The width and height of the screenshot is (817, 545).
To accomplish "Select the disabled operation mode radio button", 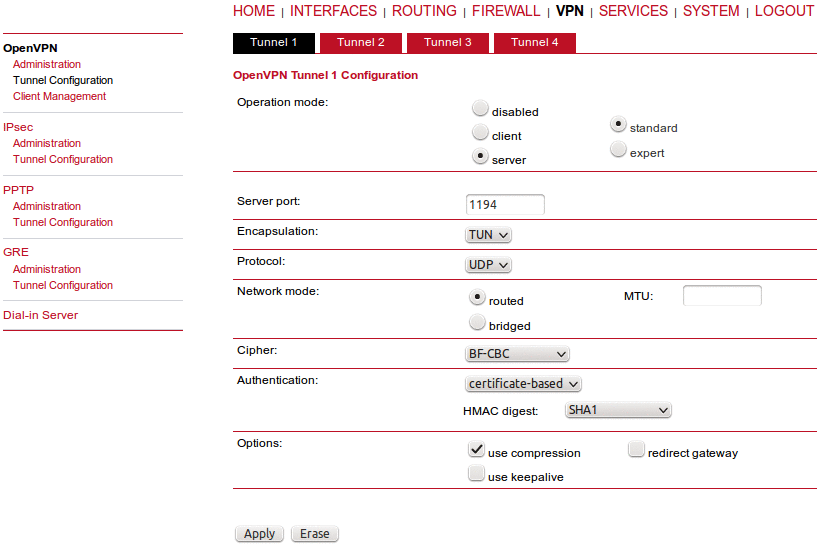I will tap(480, 108).
